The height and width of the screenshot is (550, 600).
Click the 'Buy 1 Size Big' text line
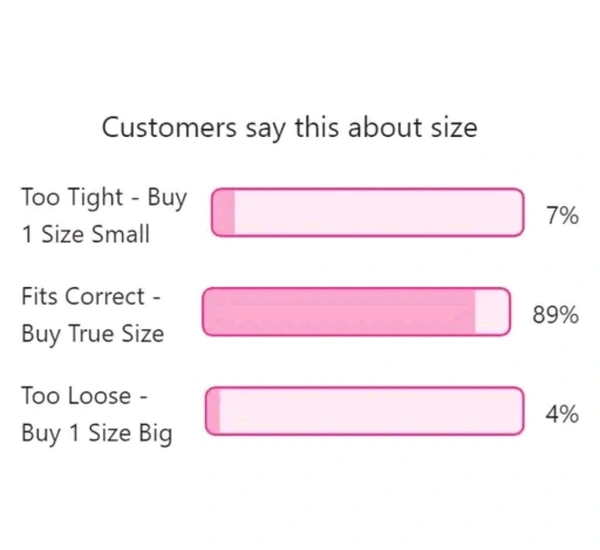click(x=96, y=434)
